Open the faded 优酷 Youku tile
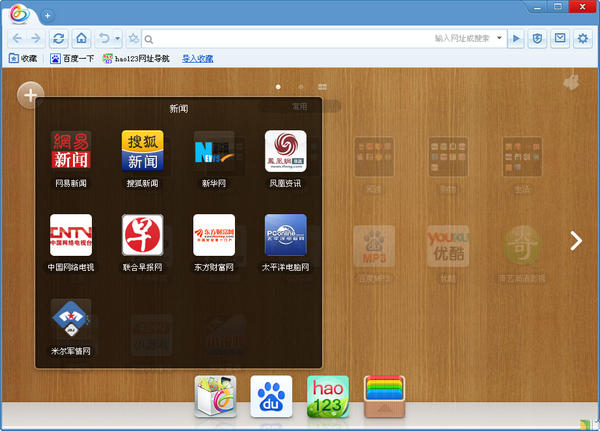This screenshot has width=600, height=431. click(448, 246)
